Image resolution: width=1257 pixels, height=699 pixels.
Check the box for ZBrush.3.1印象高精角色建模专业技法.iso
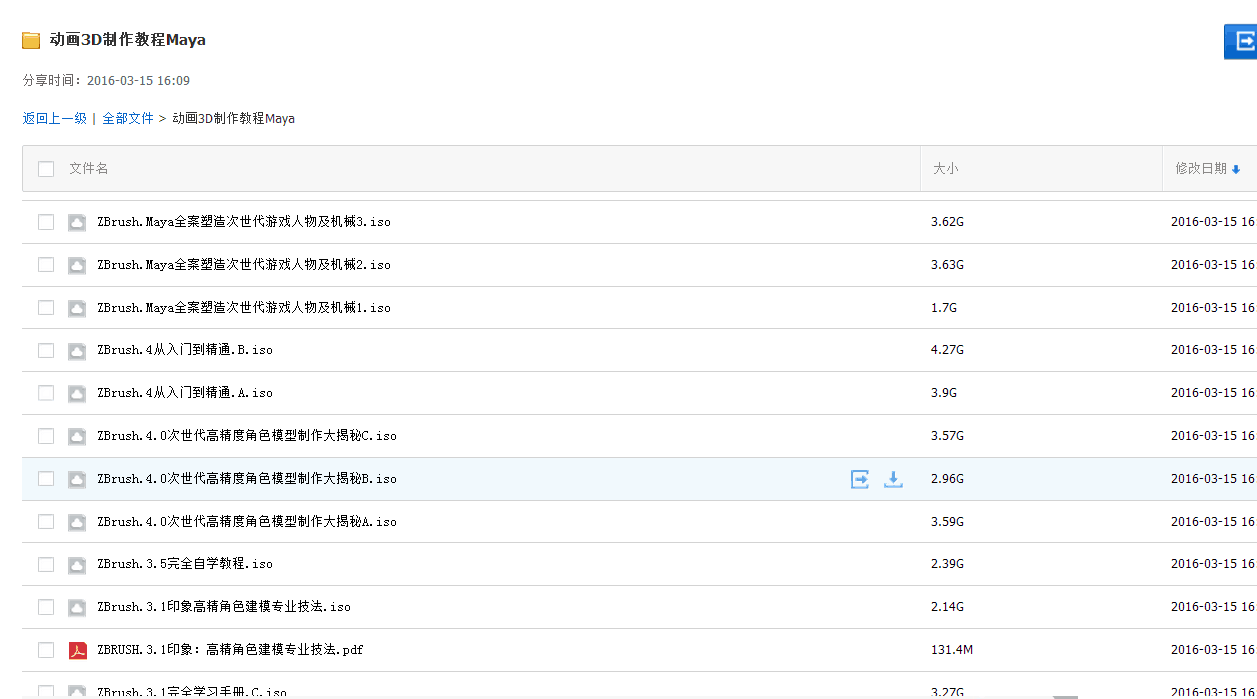click(46, 607)
